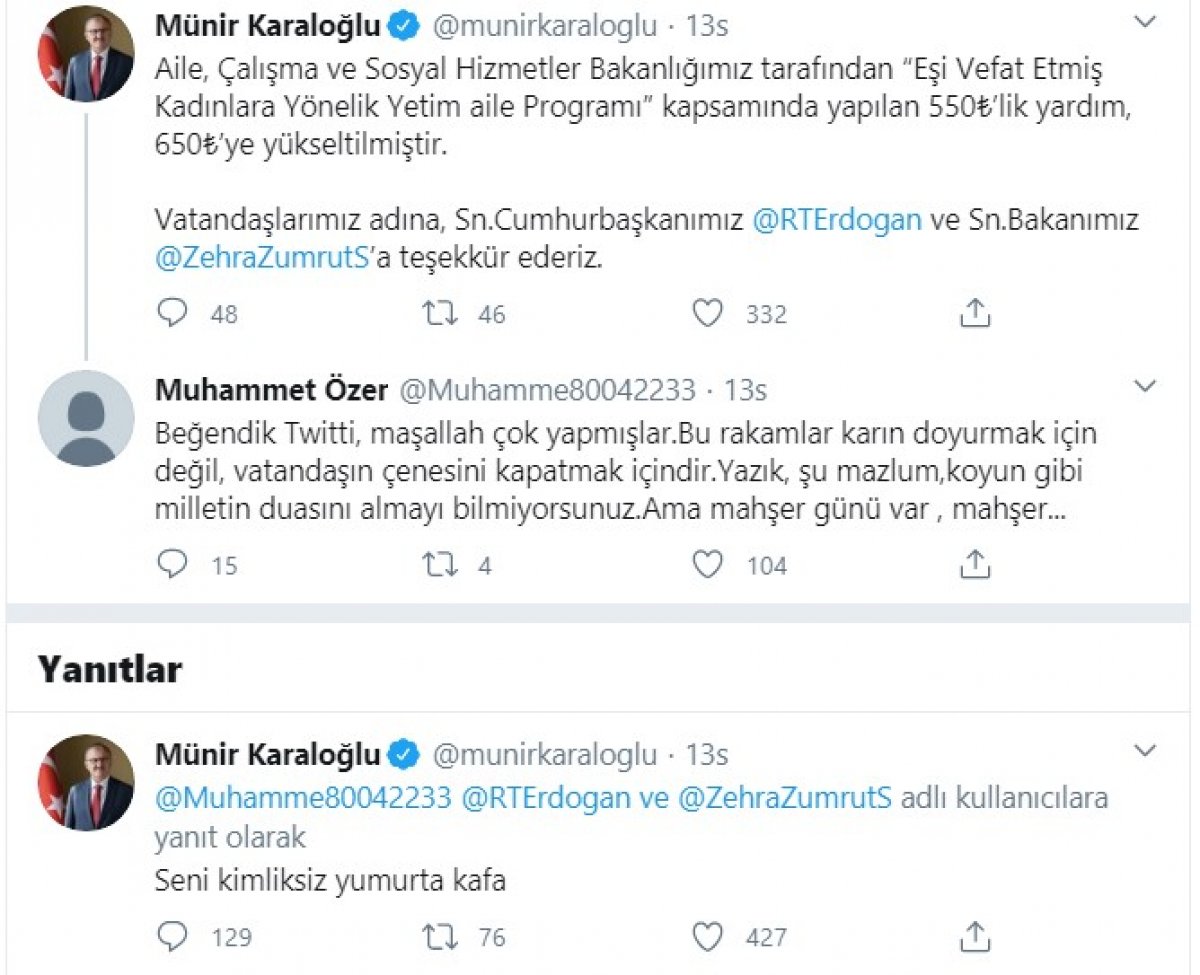Image resolution: width=1200 pixels, height=975 pixels.
Task: Open the share icon on the bottom reply
Action: 975,934
